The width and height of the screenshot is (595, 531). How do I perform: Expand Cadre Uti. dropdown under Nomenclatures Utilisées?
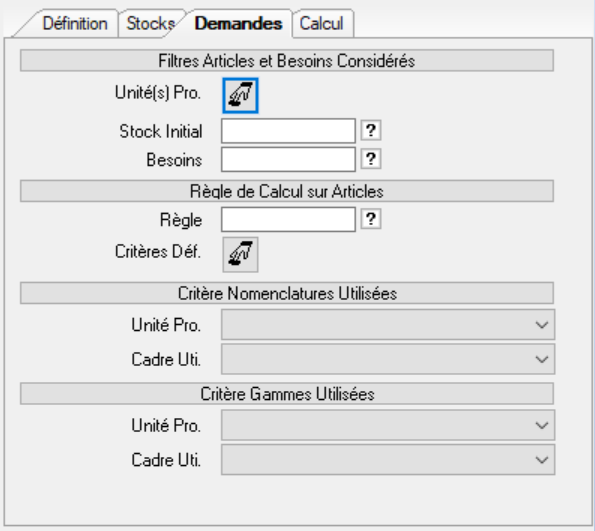pyautogui.click(x=388, y=359)
